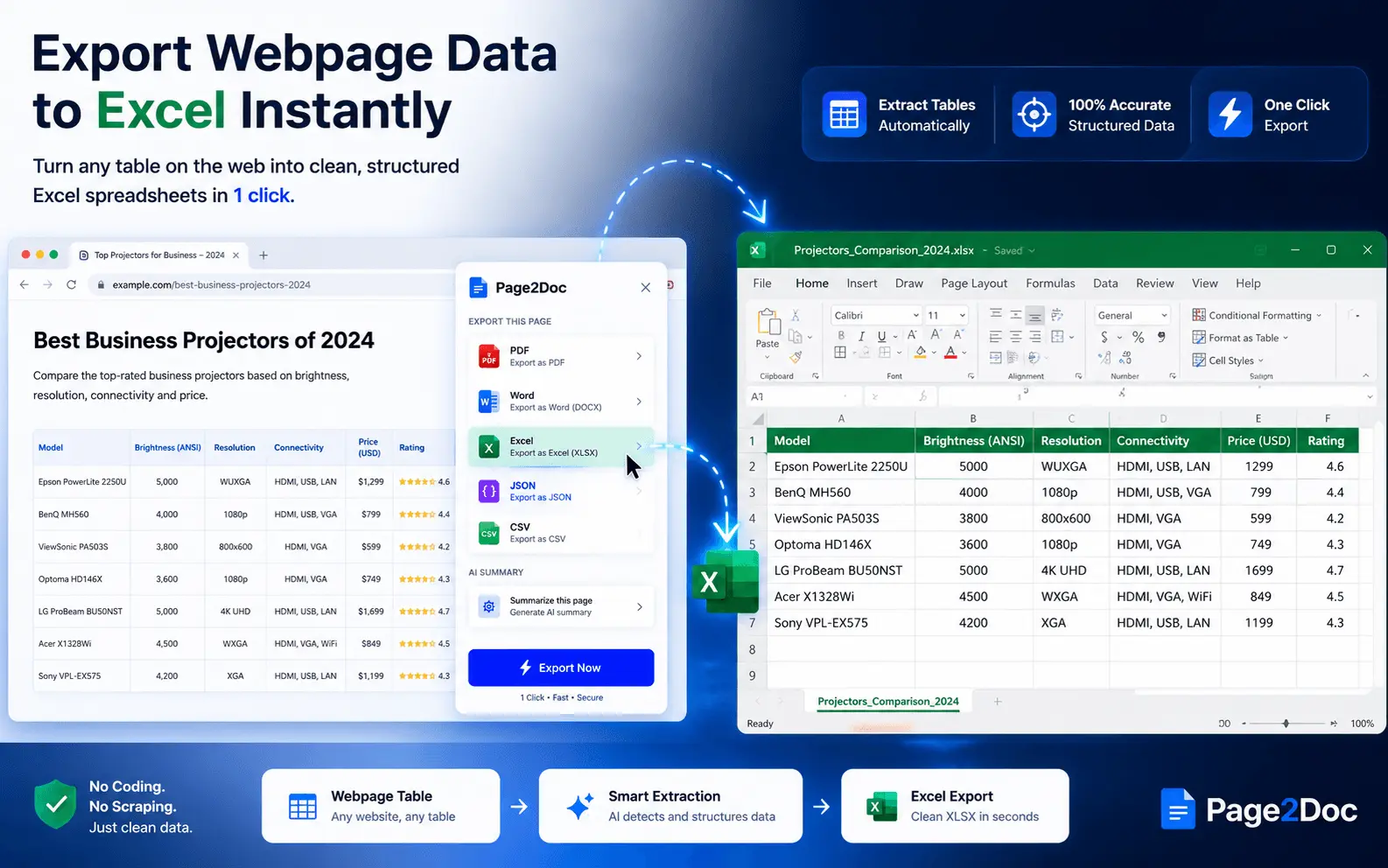Click the Center alignment icon in Excel
Screen dimensions: 1388x868
[x=1015, y=336]
